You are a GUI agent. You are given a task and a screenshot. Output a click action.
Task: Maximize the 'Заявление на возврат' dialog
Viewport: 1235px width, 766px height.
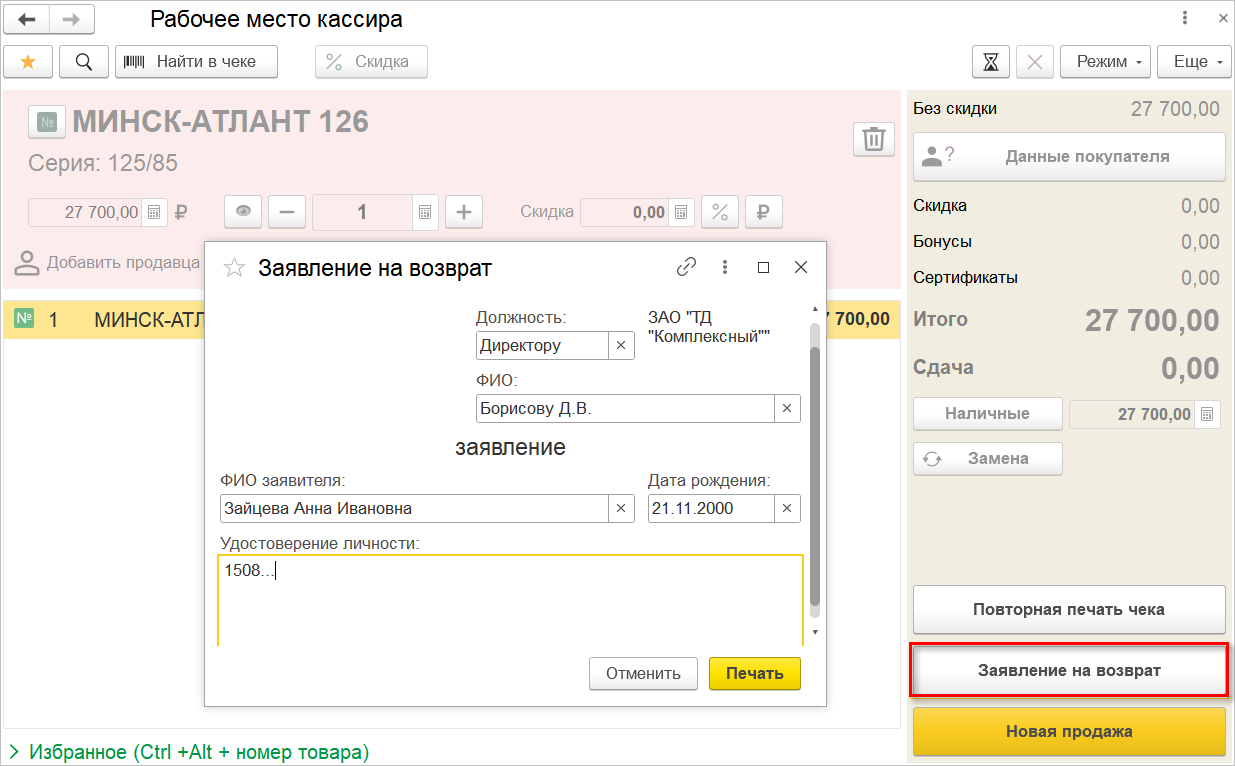click(764, 267)
